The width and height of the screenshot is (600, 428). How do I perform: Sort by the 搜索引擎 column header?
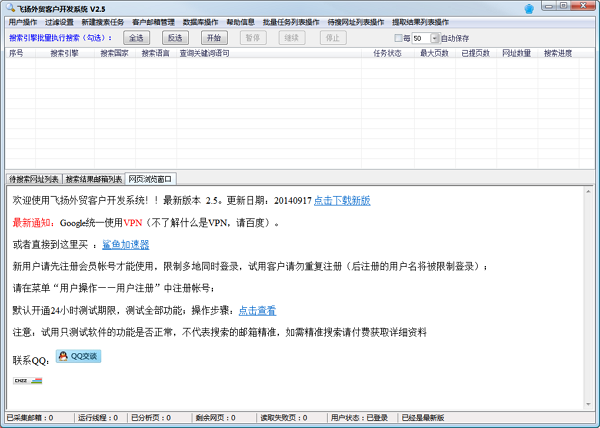point(65,53)
